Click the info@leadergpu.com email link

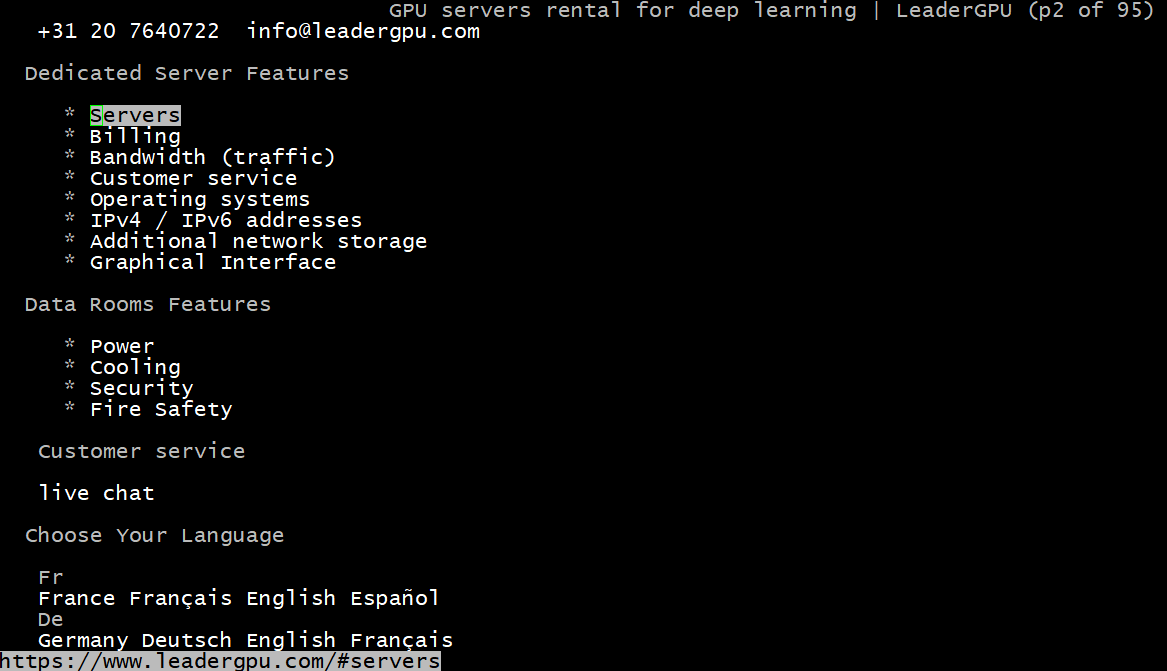(363, 31)
